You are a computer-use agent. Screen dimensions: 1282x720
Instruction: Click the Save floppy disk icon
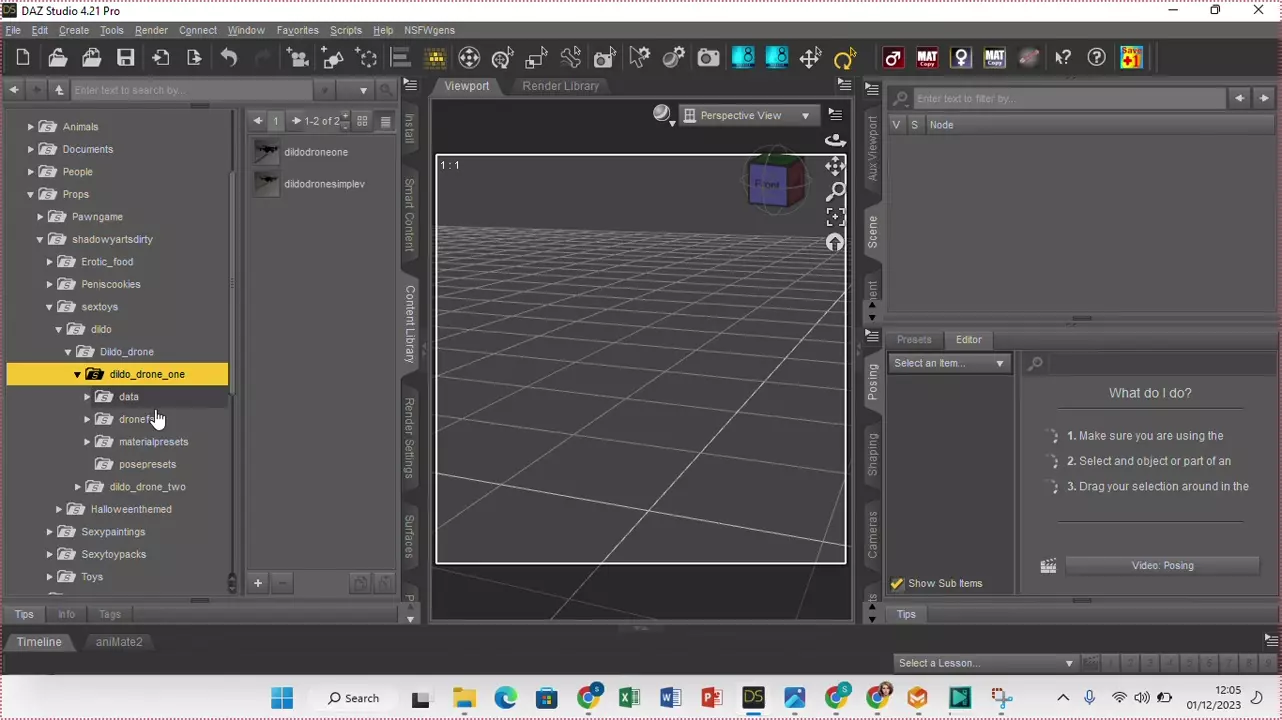pos(125,58)
